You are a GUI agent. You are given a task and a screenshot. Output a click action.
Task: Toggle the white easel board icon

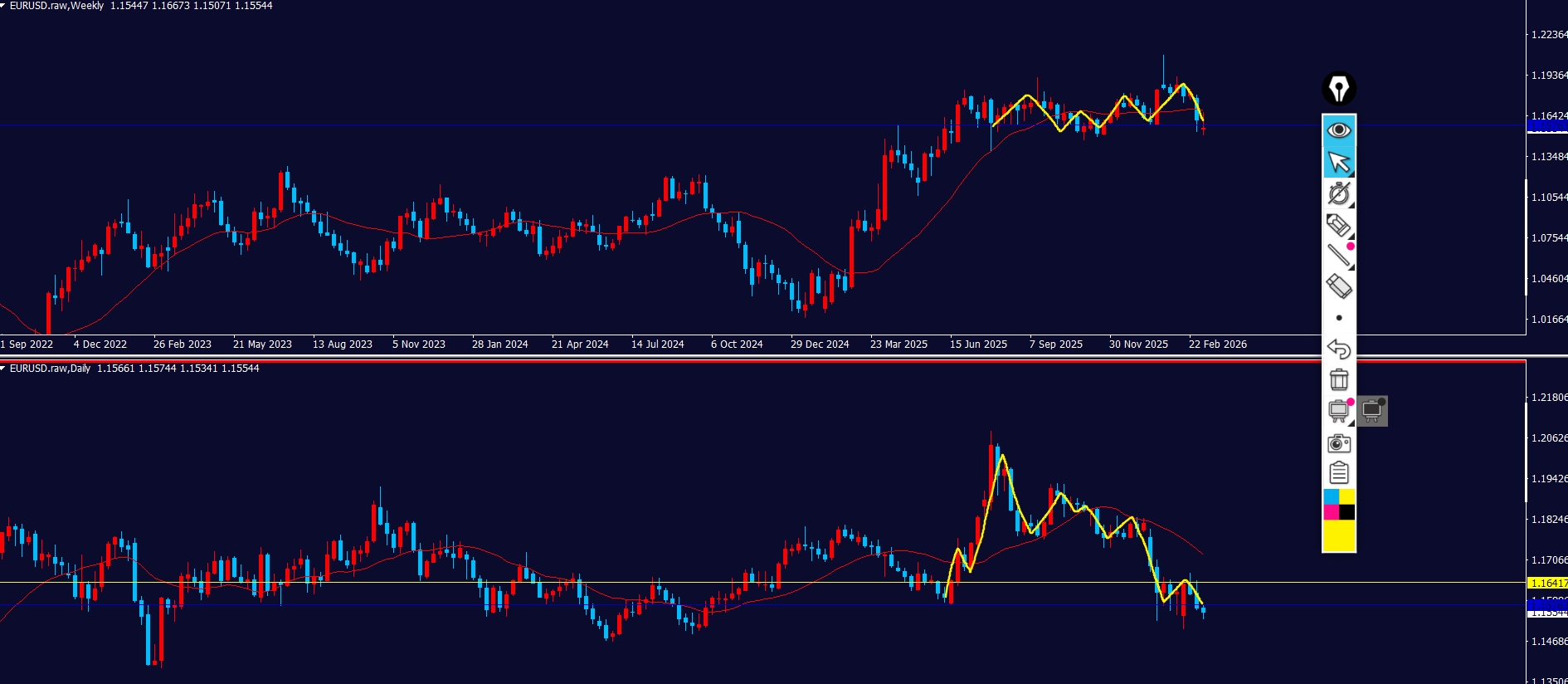click(x=1337, y=411)
